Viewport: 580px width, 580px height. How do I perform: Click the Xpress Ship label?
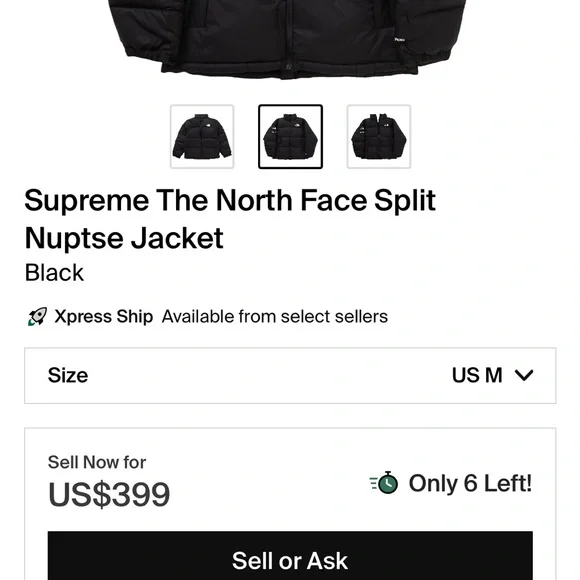104,317
